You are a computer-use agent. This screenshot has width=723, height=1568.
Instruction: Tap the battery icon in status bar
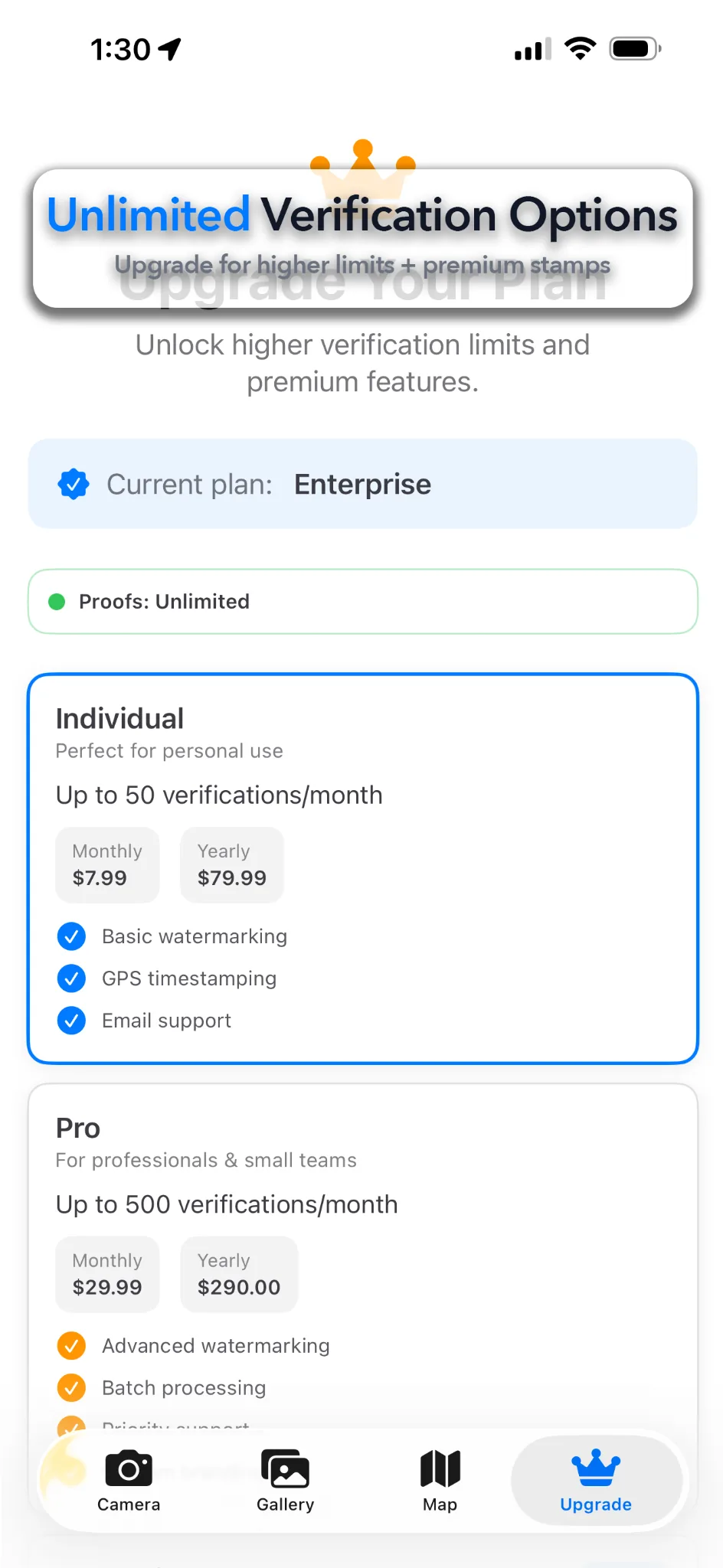click(635, 49)
